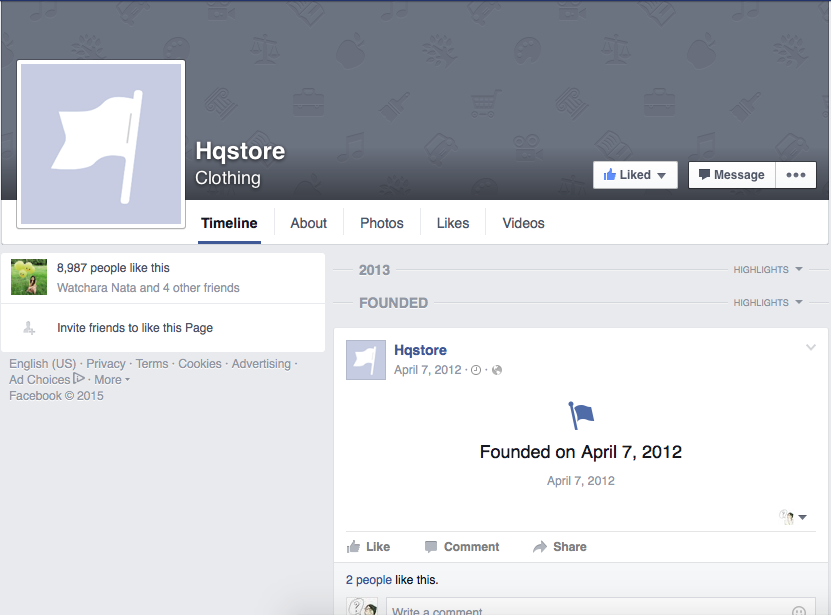Click the post date April 7, 2012

tap(428, 370)
